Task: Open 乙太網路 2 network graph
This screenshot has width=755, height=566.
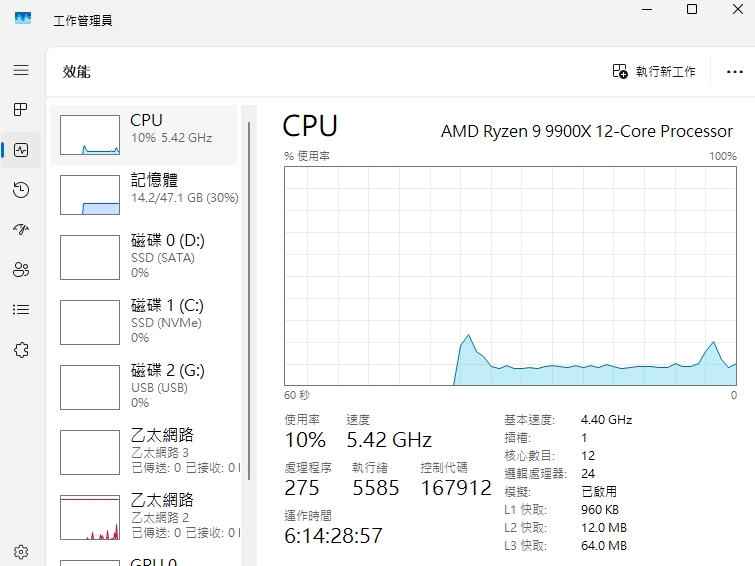Action: (x=144, y=515)
